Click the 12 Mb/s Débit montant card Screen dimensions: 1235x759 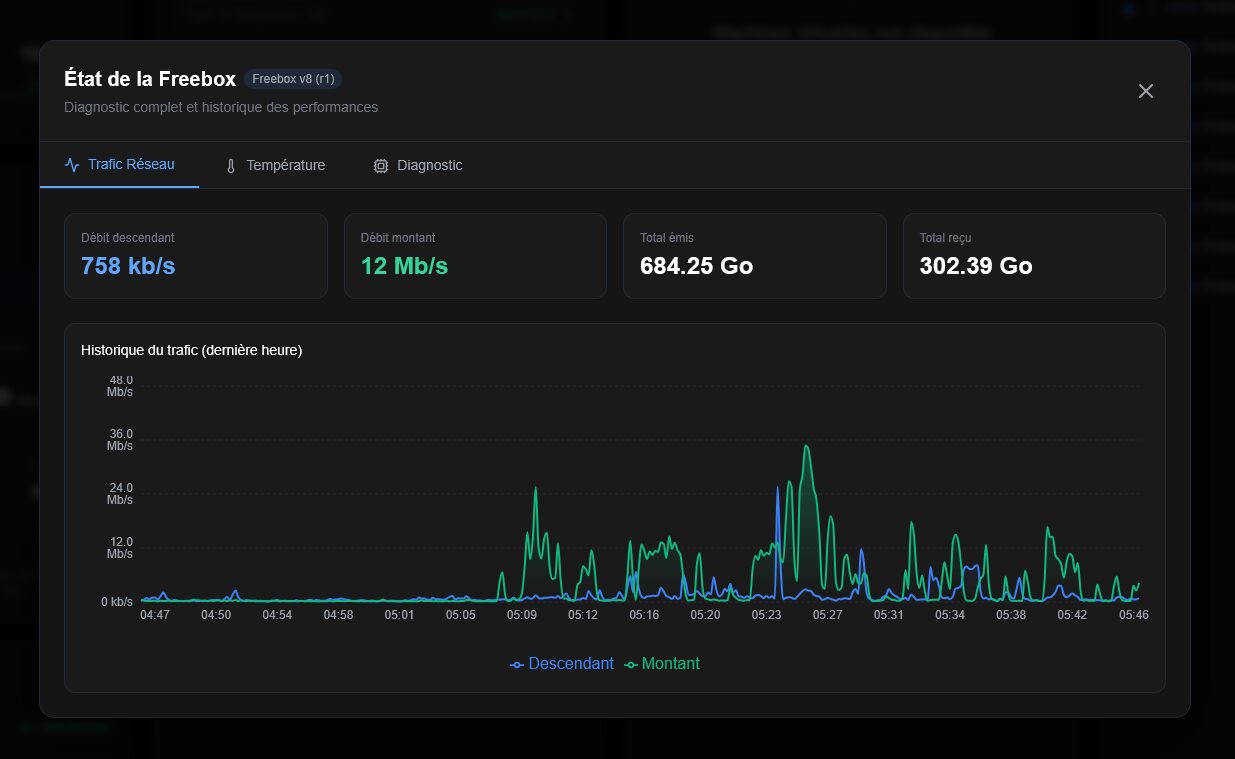(475, 256)
